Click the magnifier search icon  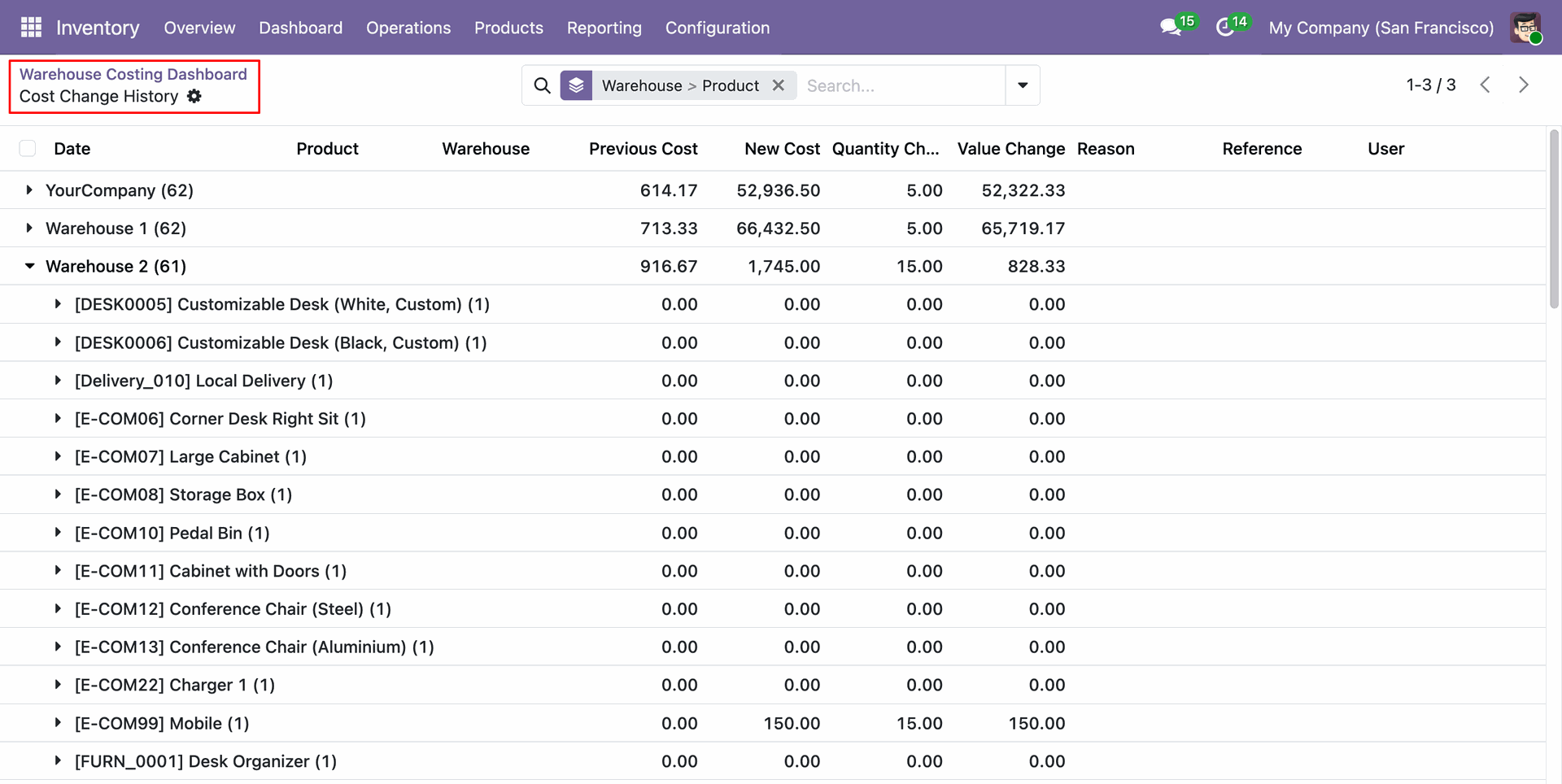point(542,85)
